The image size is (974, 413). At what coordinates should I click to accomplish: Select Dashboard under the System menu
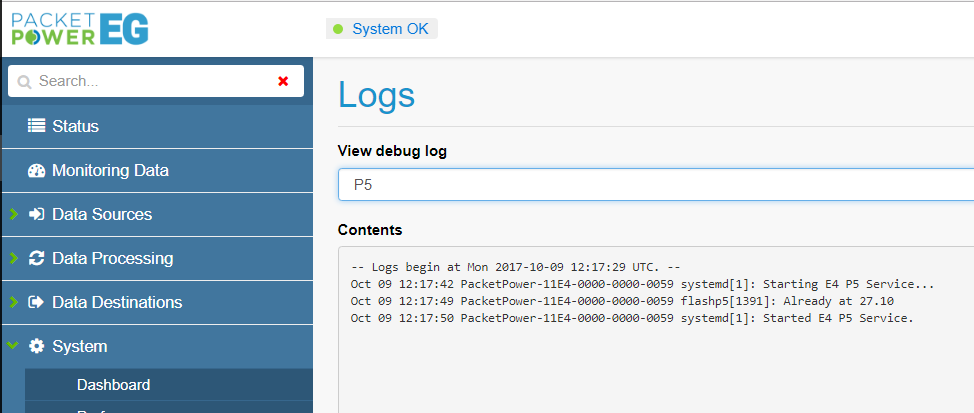[113, 385]
